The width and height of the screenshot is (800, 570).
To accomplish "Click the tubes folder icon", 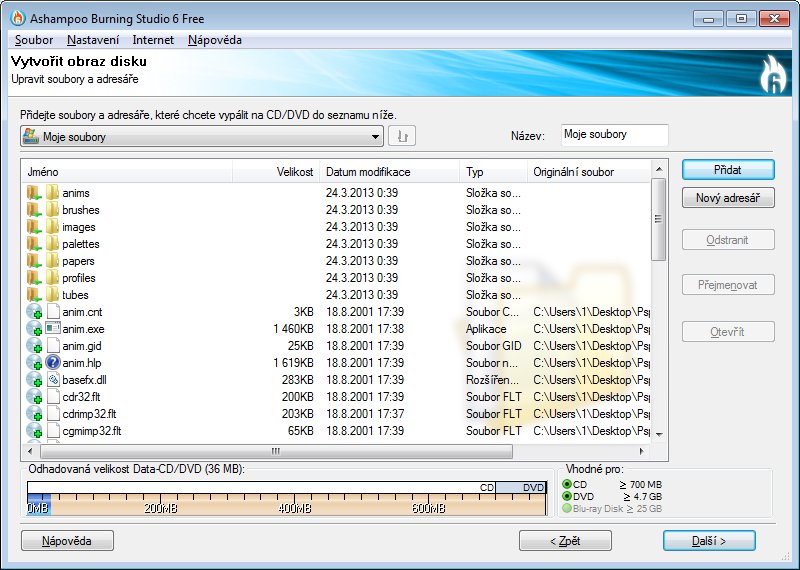I will [x=52, y=294].
